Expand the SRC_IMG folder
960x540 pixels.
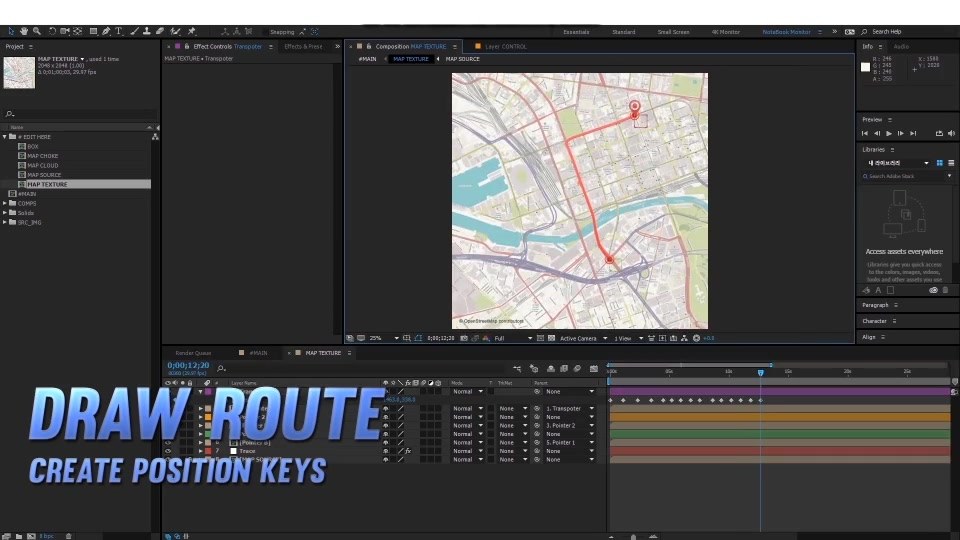pos(5,222)
